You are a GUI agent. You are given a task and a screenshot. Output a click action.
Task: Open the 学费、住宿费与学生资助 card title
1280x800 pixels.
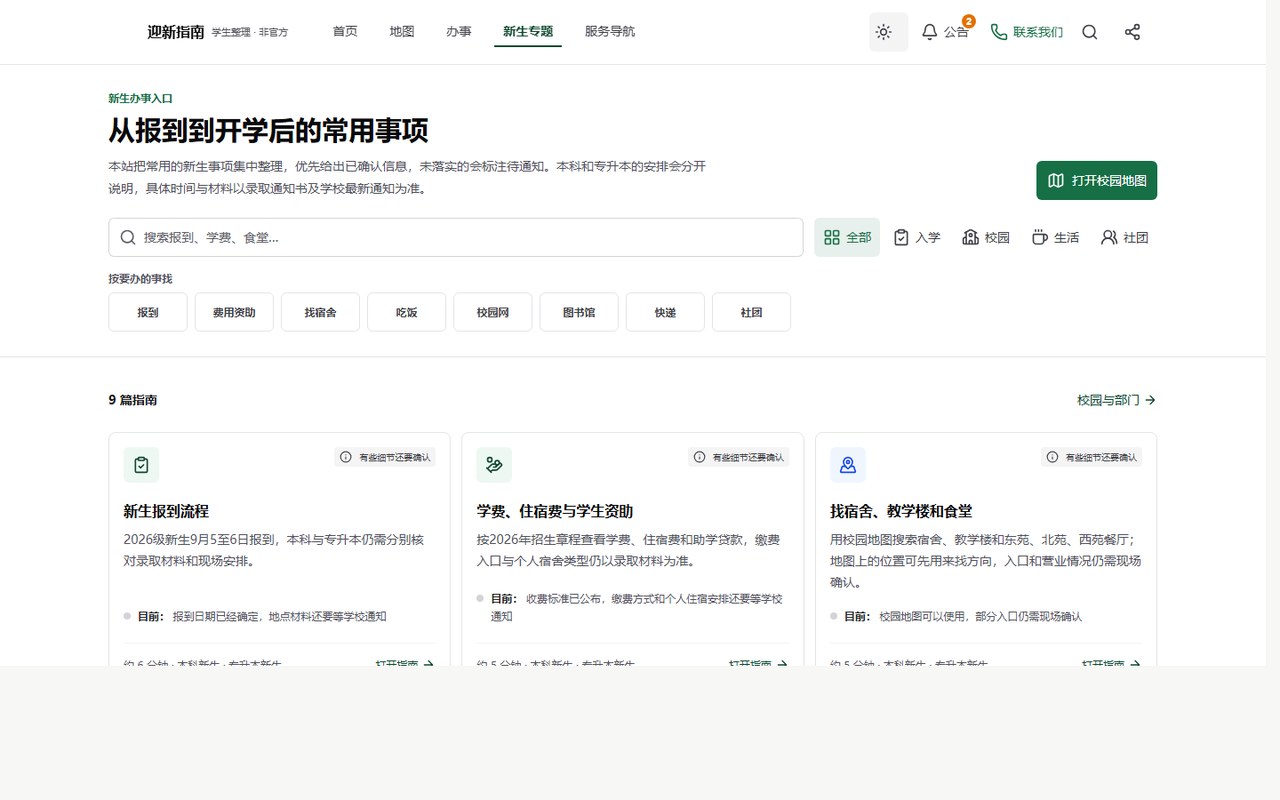(555, 511)
